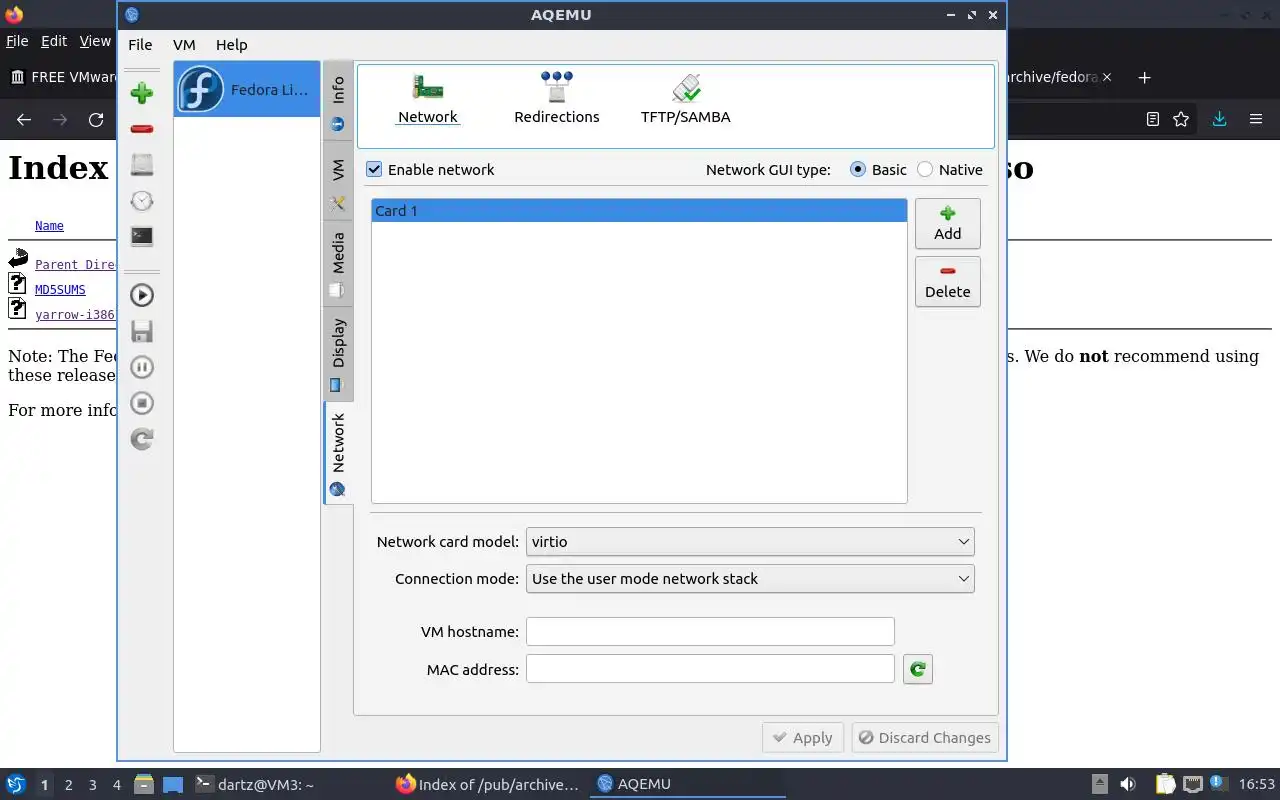The image size is (1280, 800).
Task: Click the red minus delete VM icon
Action: click(142, 129)
